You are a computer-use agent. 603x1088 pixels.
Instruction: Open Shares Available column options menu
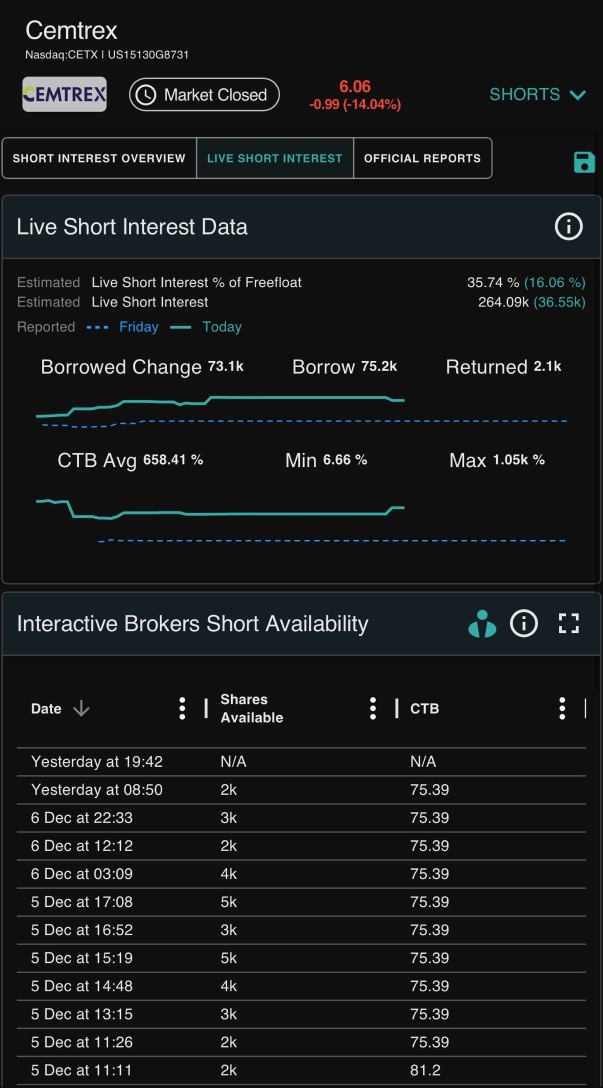(373, 708)
